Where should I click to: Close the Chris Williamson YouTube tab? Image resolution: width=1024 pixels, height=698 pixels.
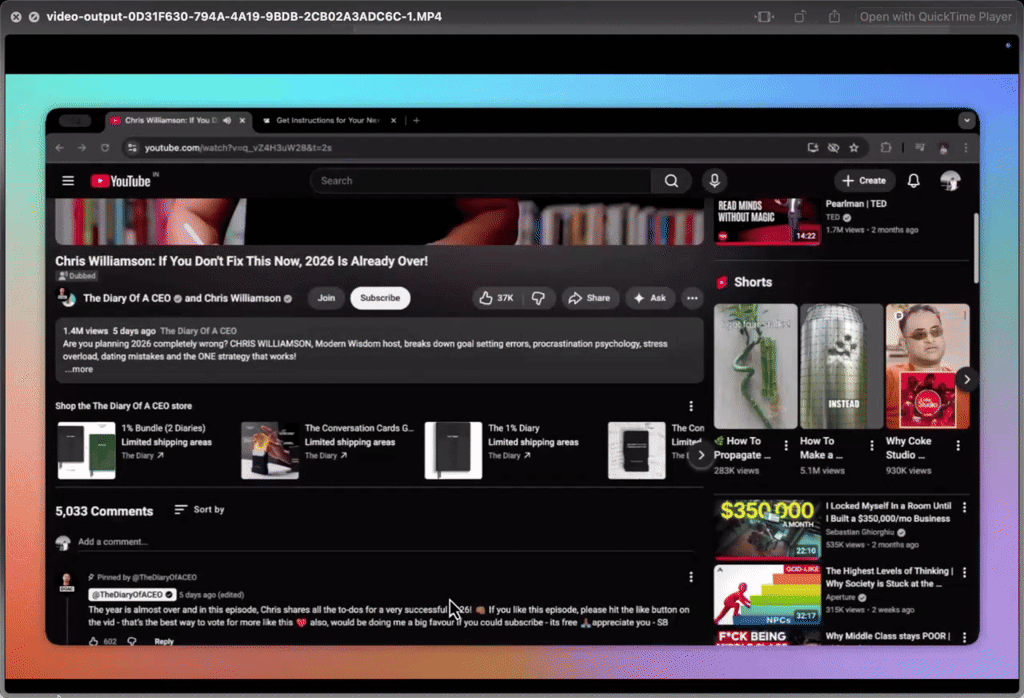click(x=242, y=120)
